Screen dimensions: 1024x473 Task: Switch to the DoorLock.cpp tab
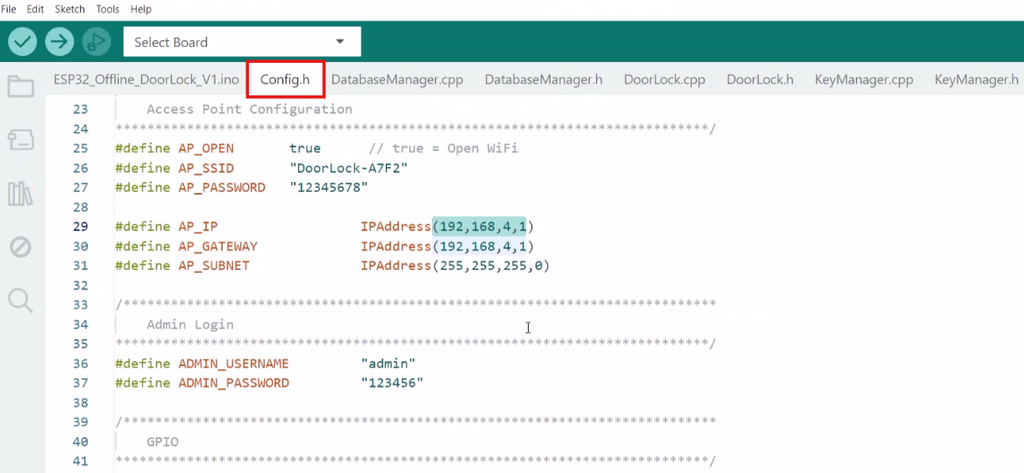point(664,80)
